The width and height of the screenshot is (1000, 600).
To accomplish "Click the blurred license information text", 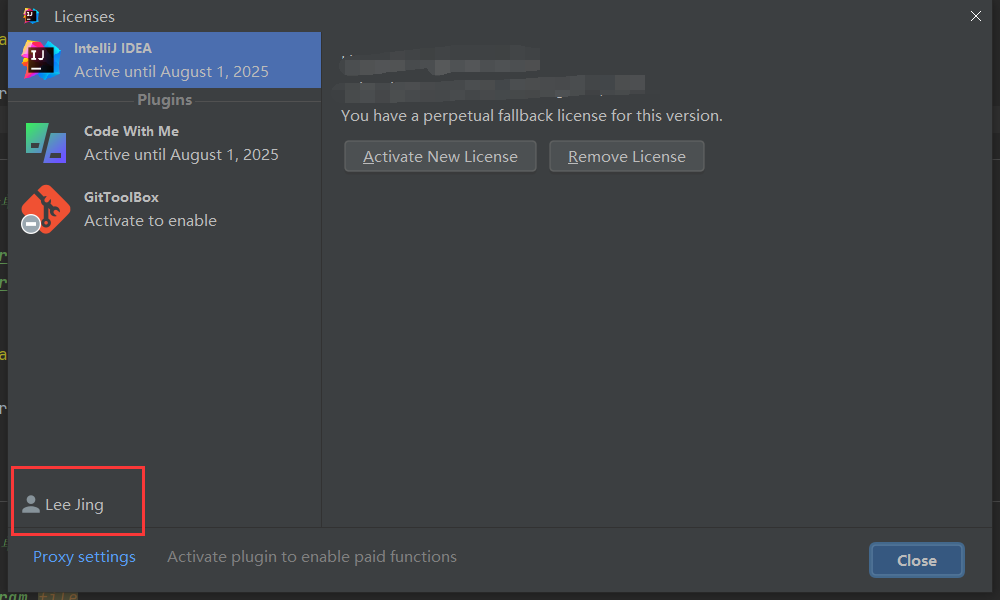I will click(x=493, y=75).
